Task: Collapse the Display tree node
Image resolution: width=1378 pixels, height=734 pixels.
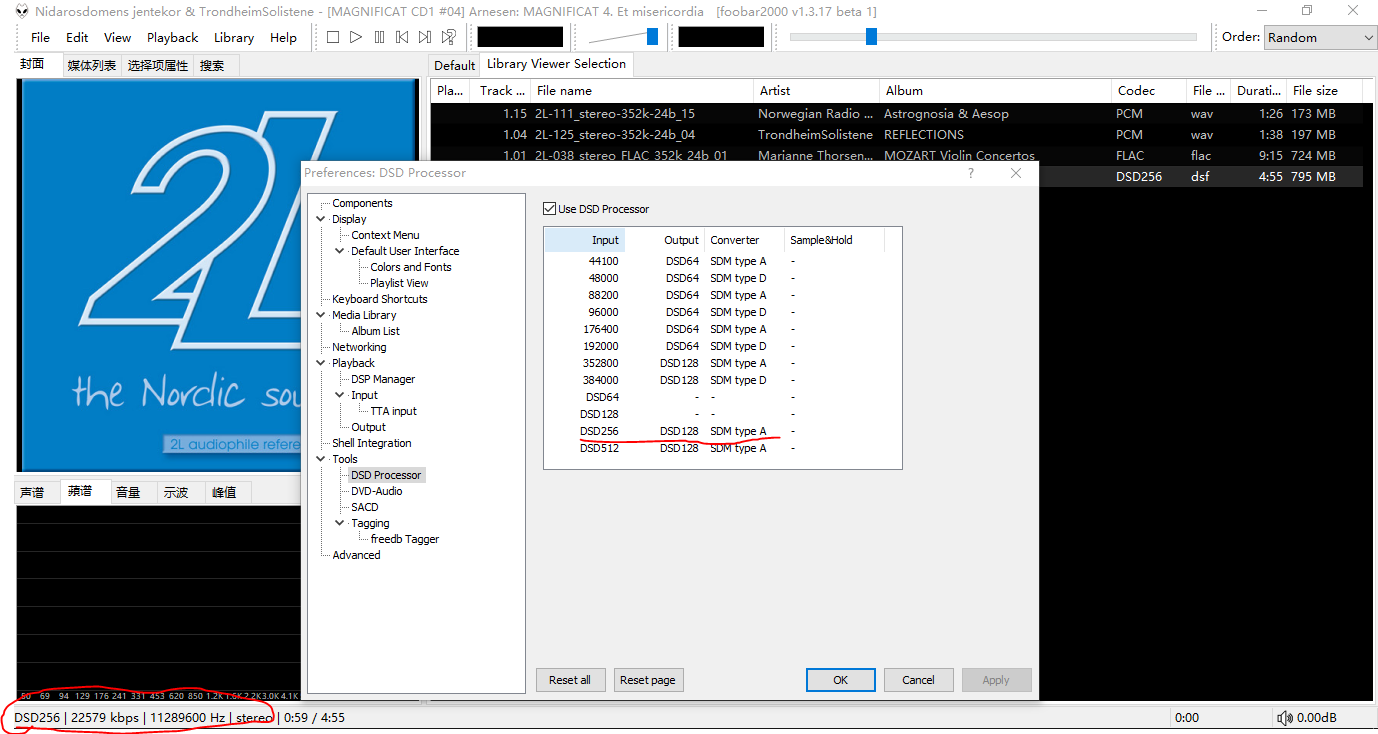Action: click(x=321, y=219)
